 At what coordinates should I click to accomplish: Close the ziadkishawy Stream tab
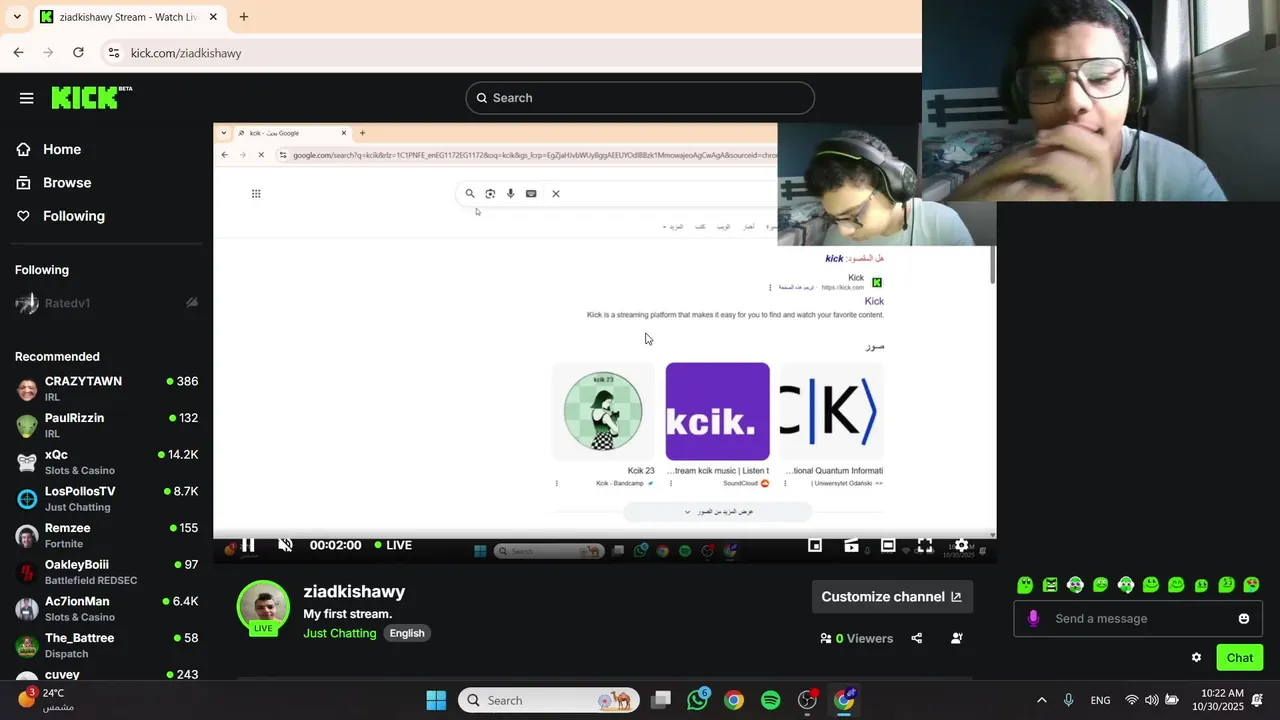(x=211, y=17)
